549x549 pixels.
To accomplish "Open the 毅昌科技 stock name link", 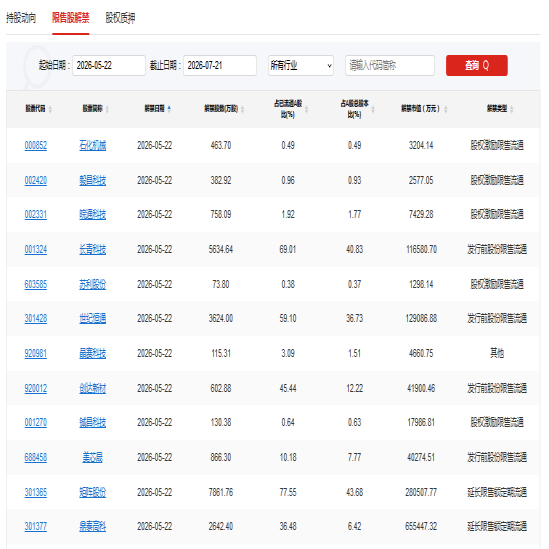I will coord(92,180).
